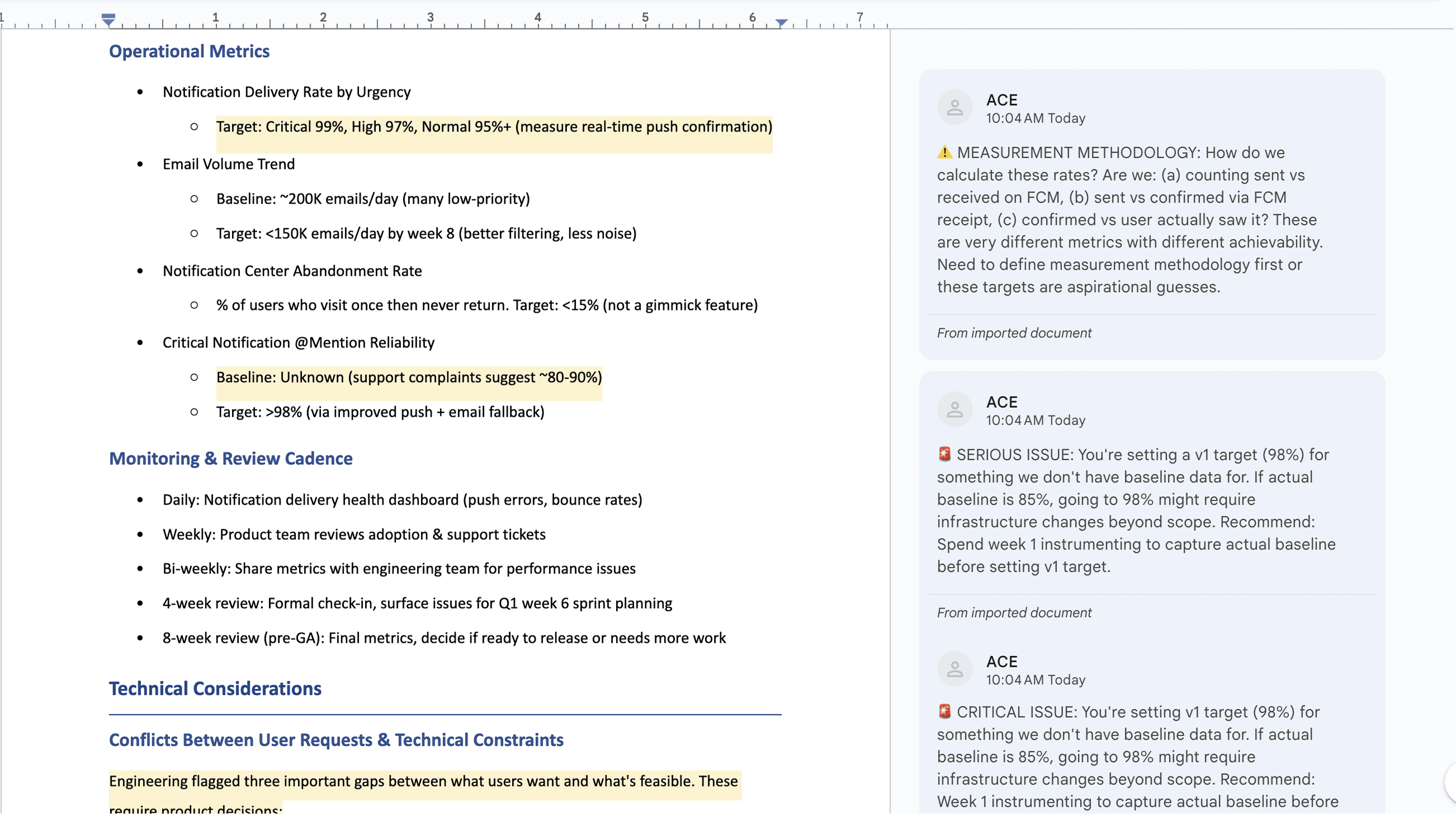1456x814 pixels.
Task: Click the Monitoring & Review Cadence heading
Action: (x=230, y=458)
